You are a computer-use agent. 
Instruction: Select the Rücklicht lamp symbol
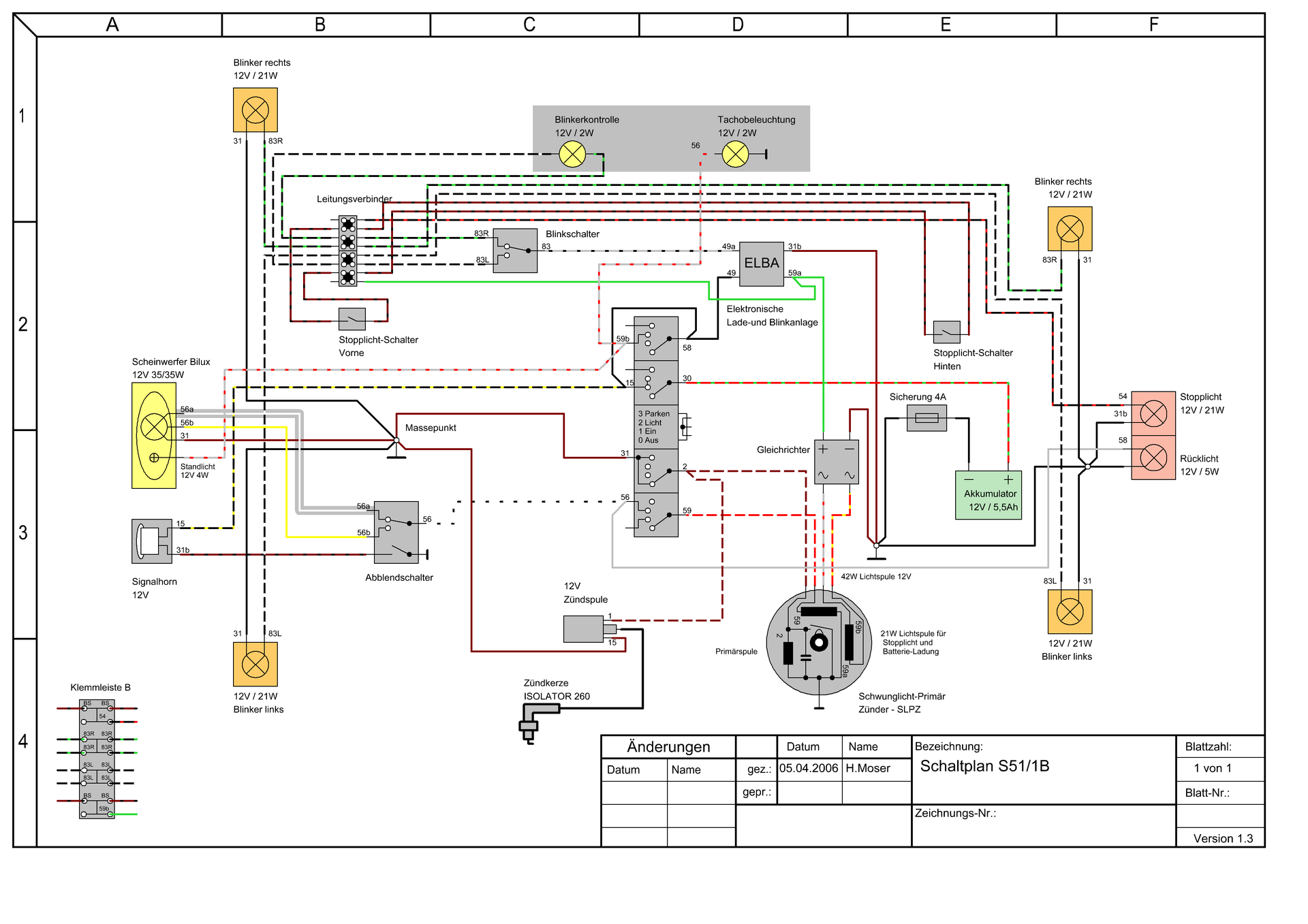point(1153,458)
